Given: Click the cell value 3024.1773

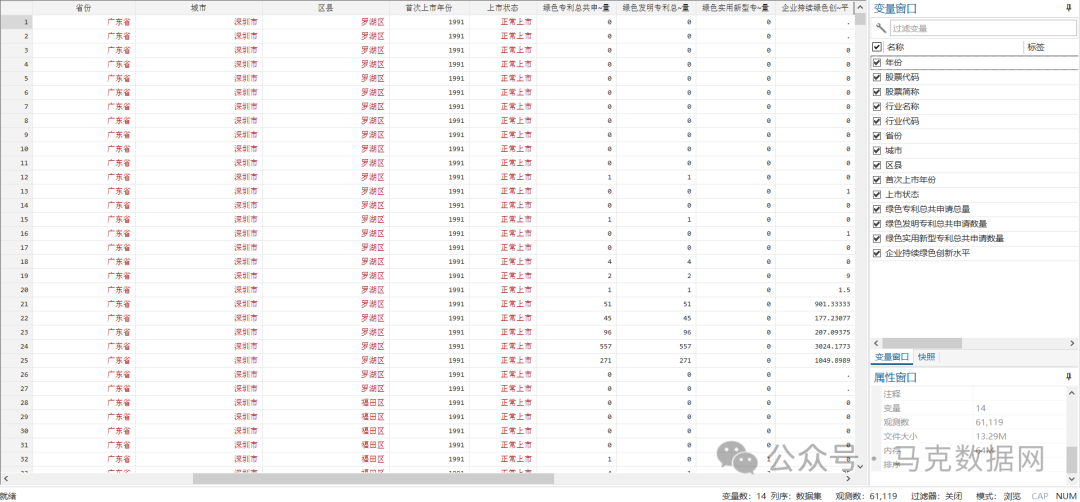Looking at the screenshot, I should point(815,346).
